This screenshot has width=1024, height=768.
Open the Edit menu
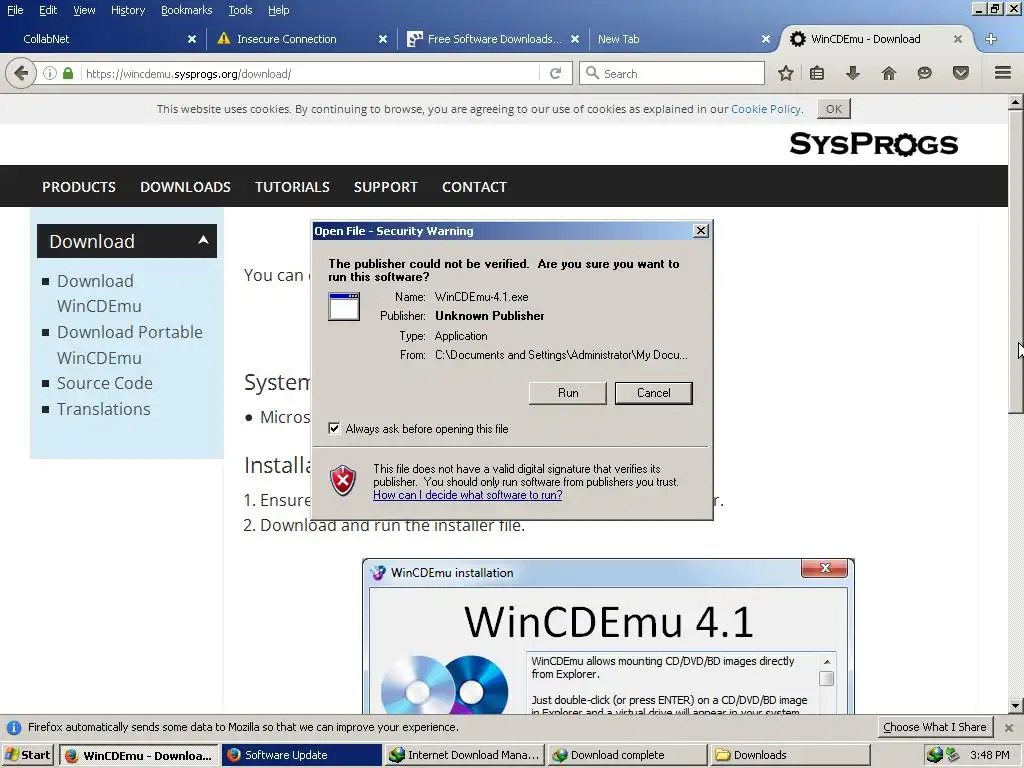pos(48,10)
